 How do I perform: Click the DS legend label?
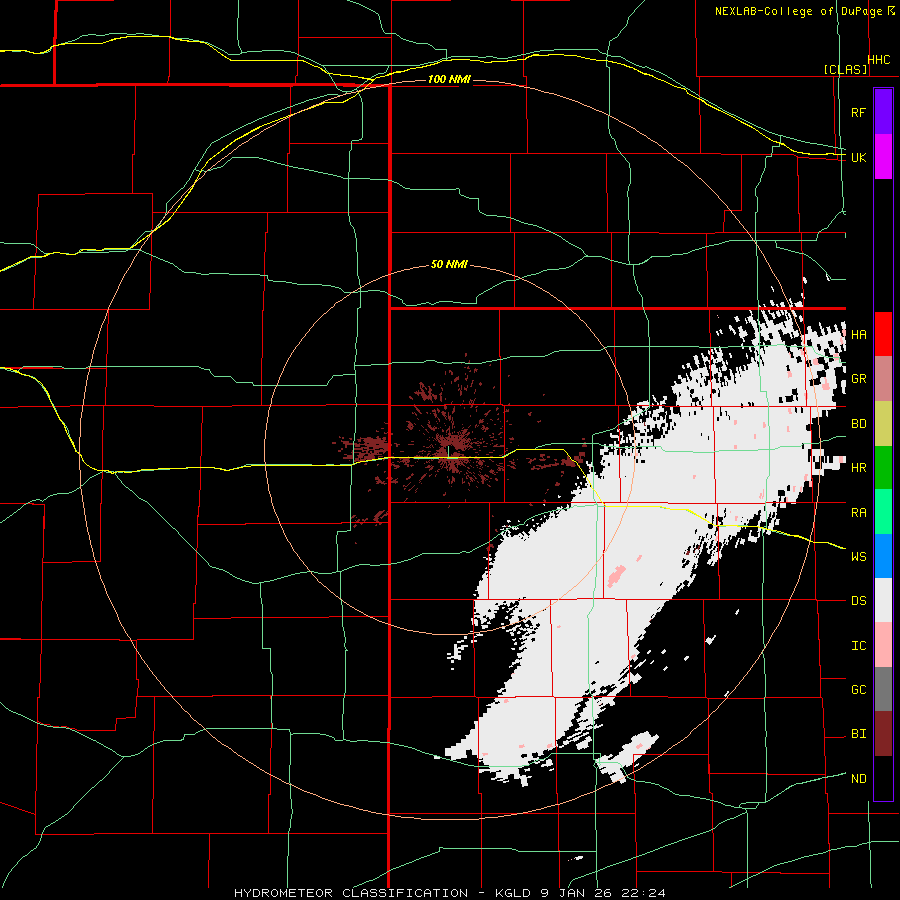point(858,601)
